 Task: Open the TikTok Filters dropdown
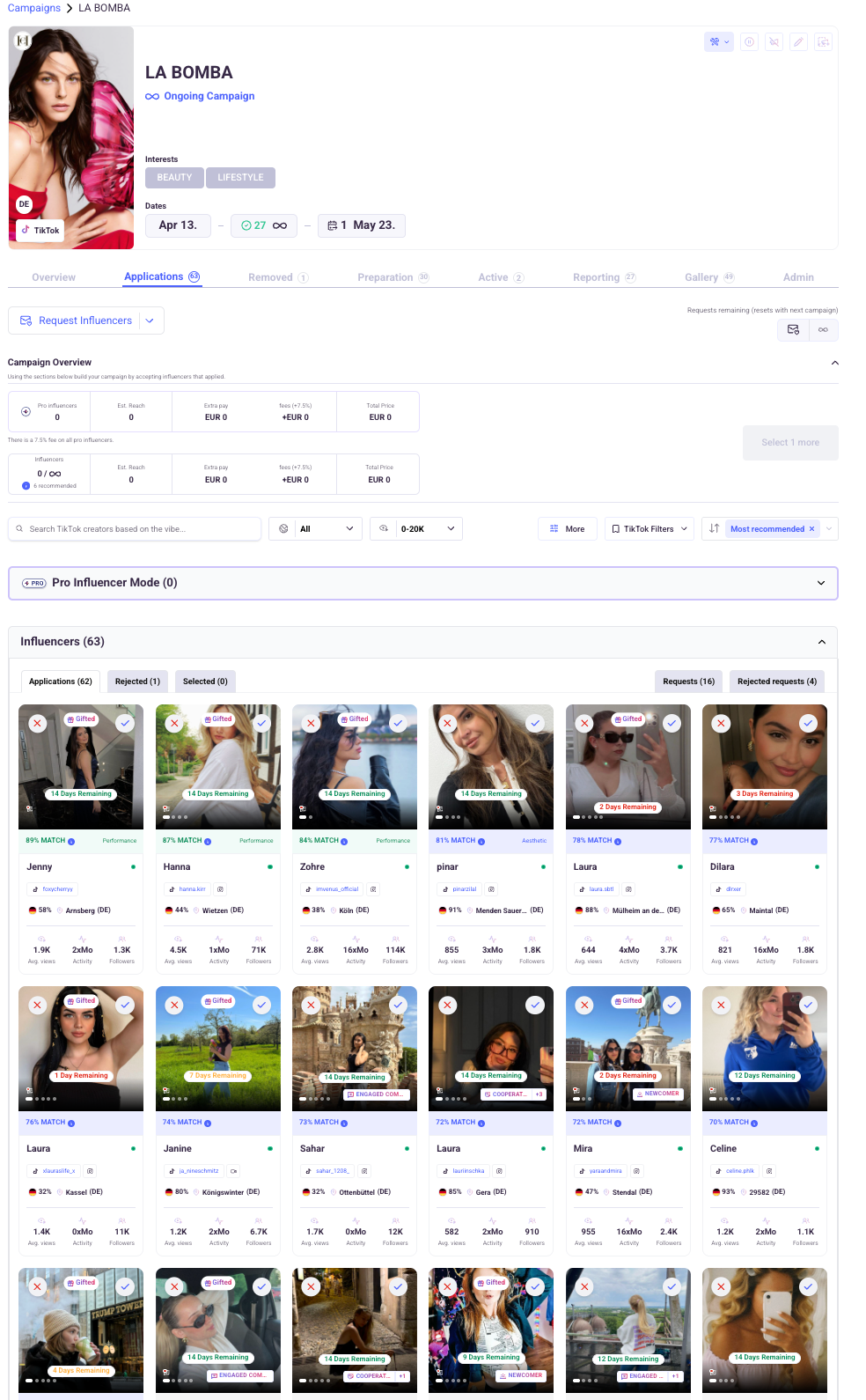coord(649,528)
